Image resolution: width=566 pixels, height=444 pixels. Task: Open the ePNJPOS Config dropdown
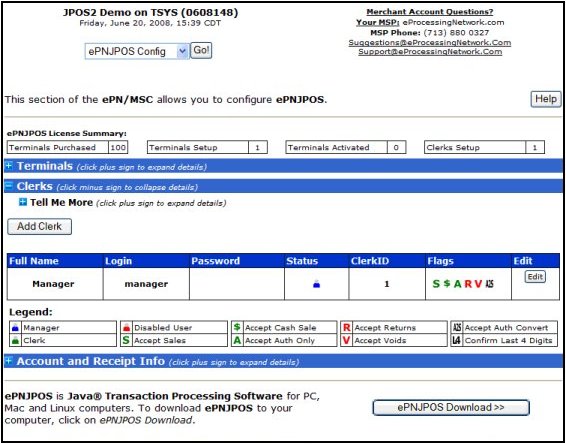[137, 51]
